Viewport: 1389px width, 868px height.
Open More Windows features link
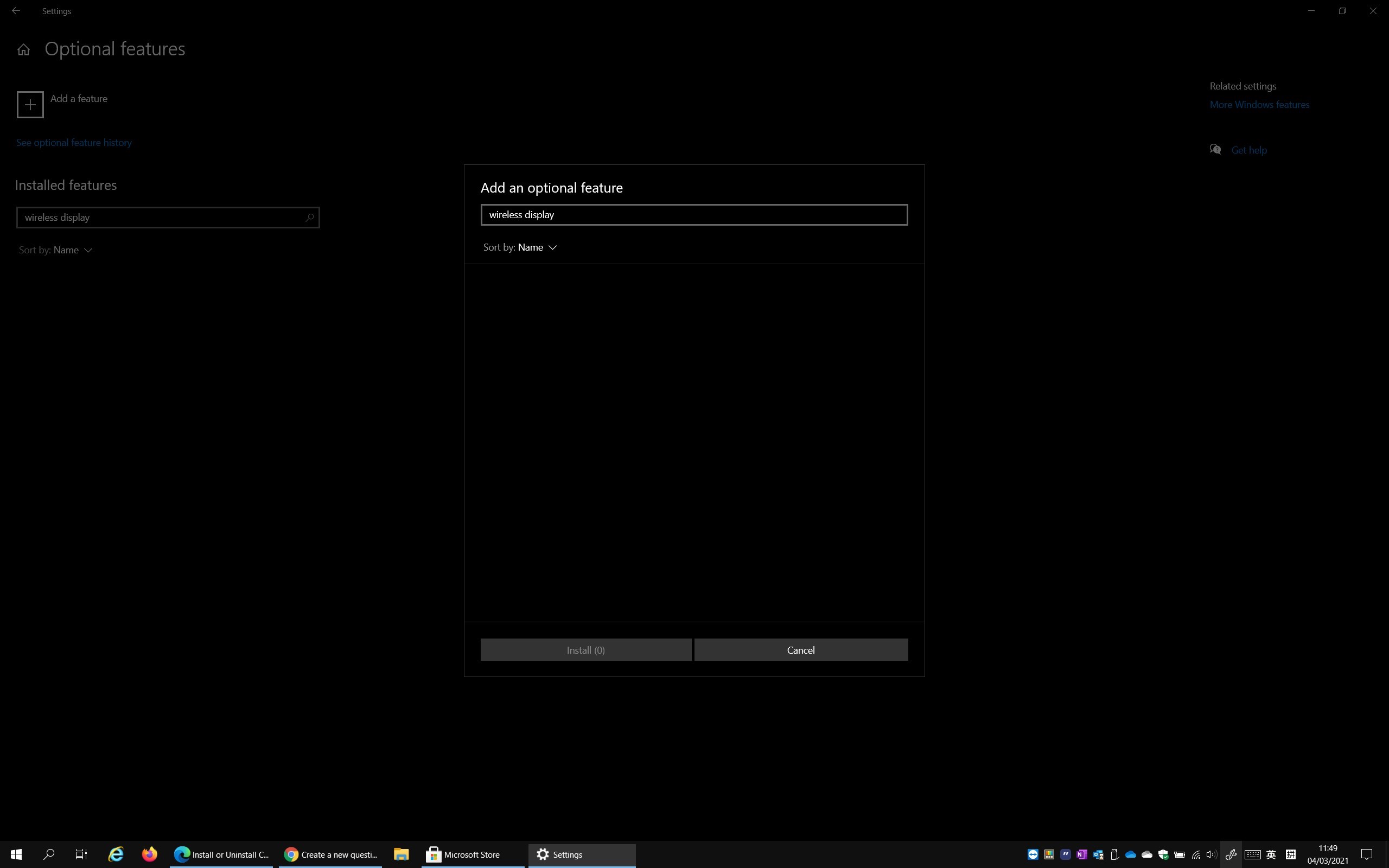click(1259, 105)
